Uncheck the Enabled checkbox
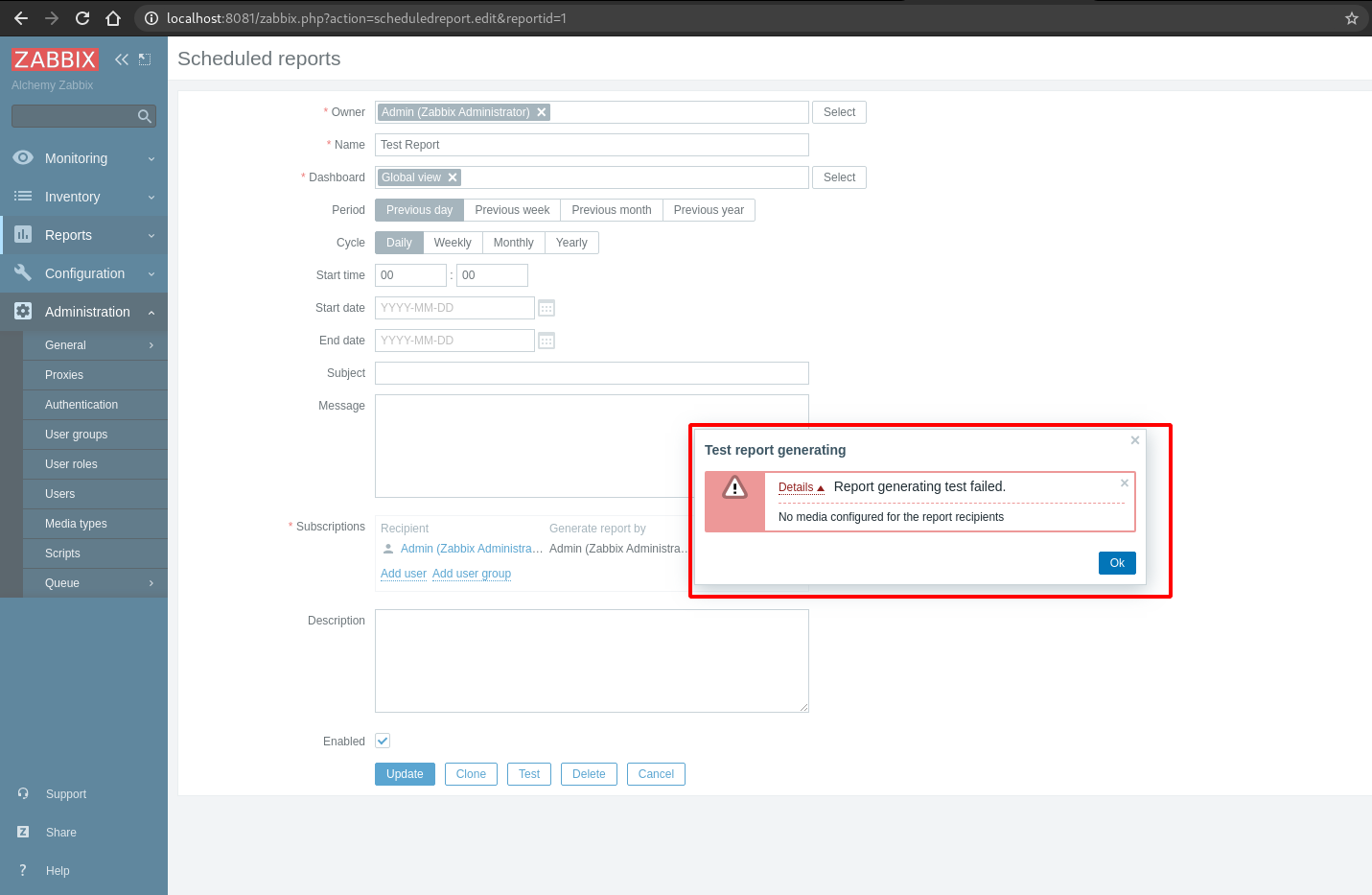 (382, 740)
